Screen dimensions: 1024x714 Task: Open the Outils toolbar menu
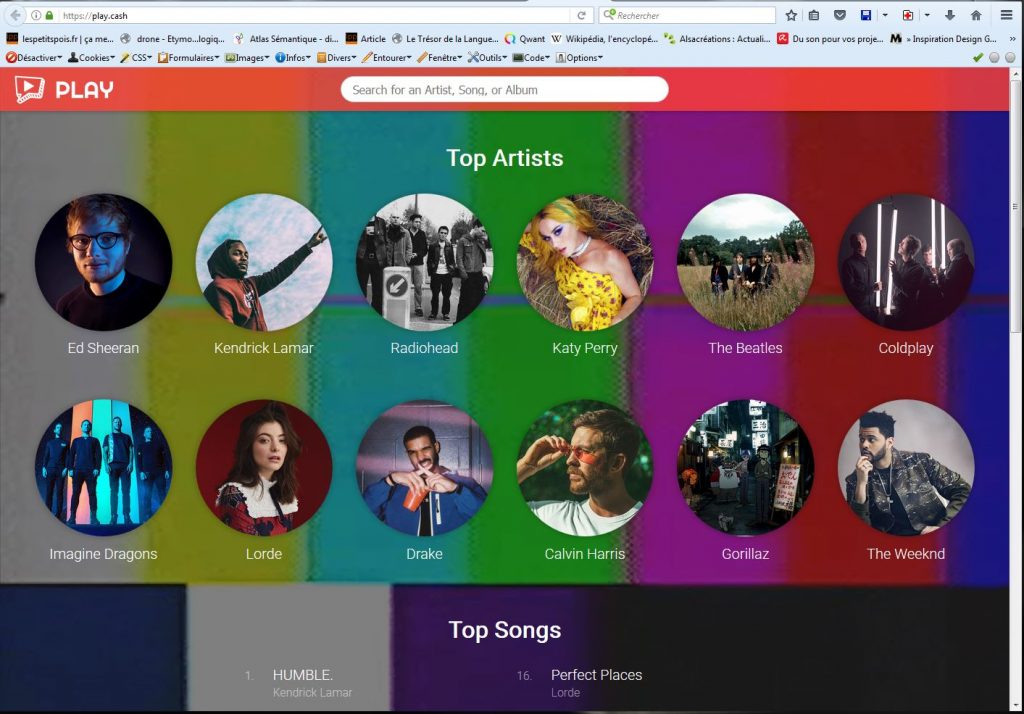pos(488,58)
